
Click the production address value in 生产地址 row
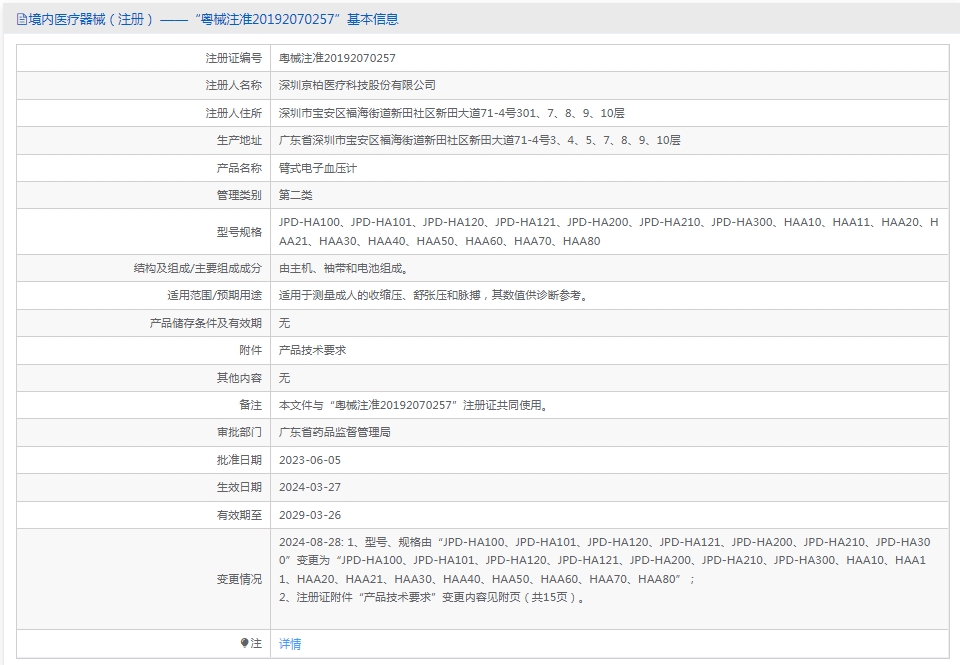tap(479, 141)
